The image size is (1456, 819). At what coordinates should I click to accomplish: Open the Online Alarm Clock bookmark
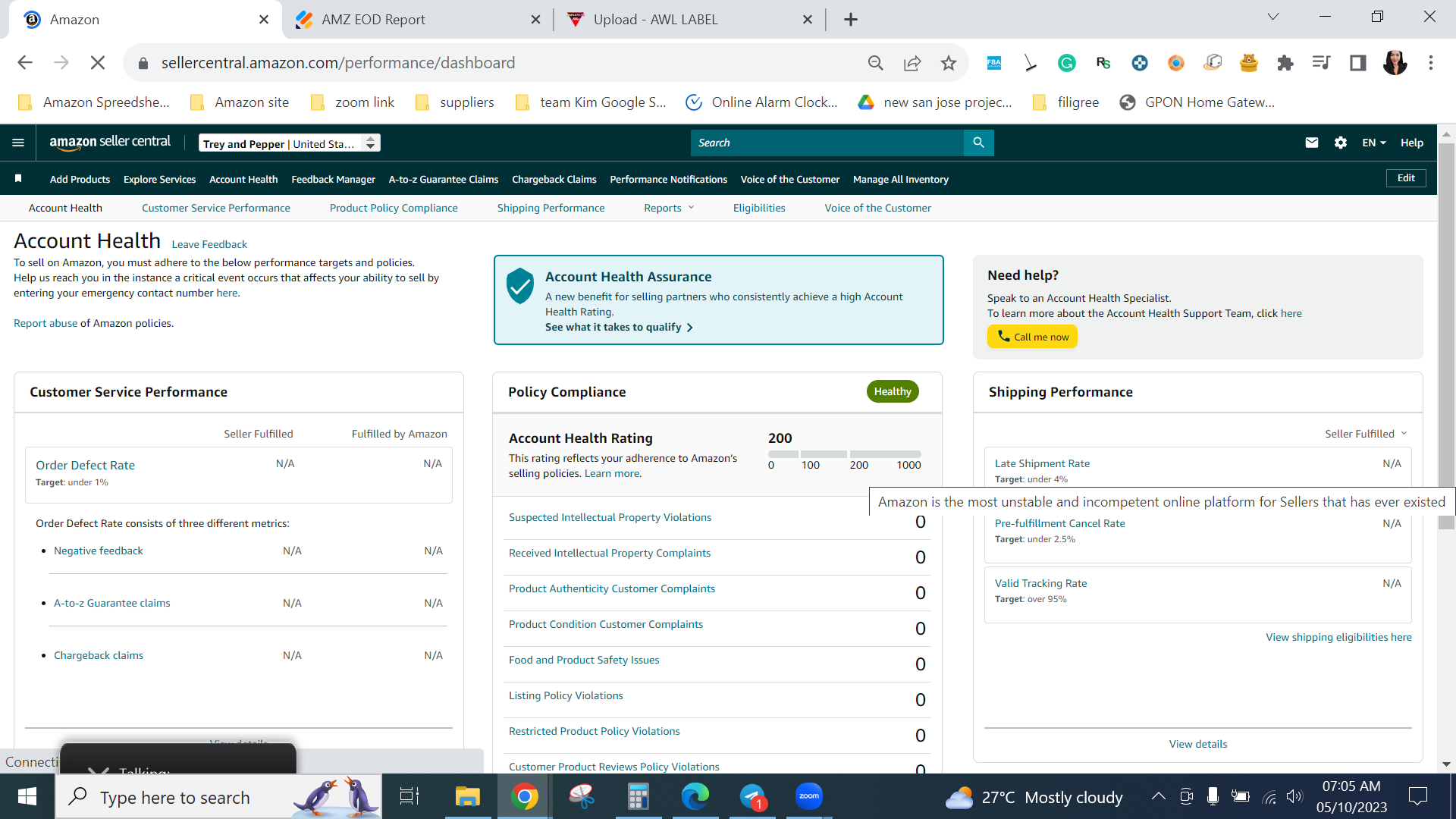click(762, 102)
